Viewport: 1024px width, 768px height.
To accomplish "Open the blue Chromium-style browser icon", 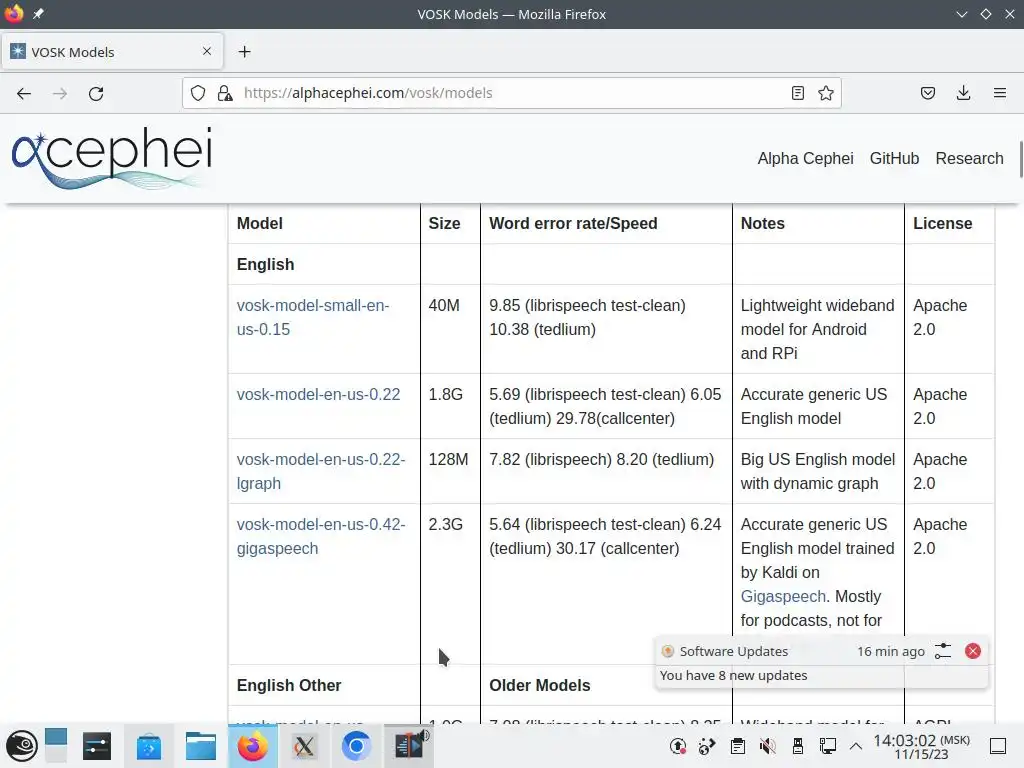I will (x=357, y=746).
